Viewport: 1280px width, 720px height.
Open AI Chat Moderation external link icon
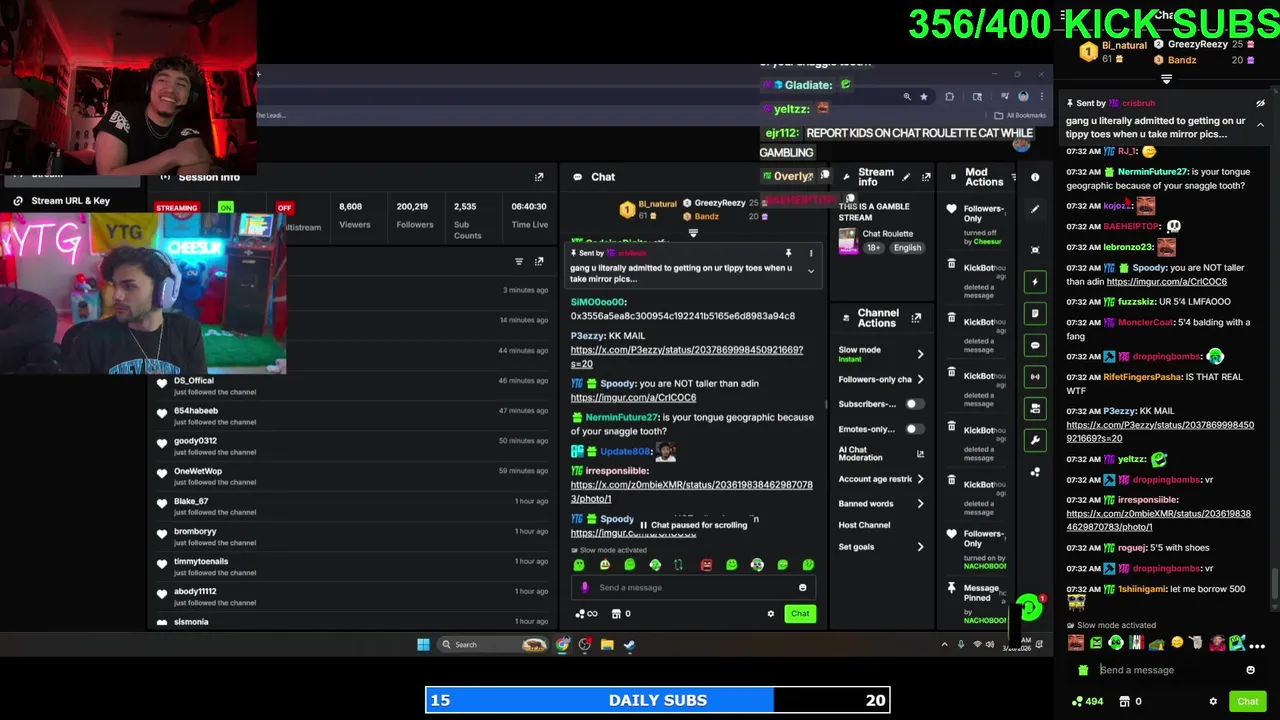coord(920,454)
